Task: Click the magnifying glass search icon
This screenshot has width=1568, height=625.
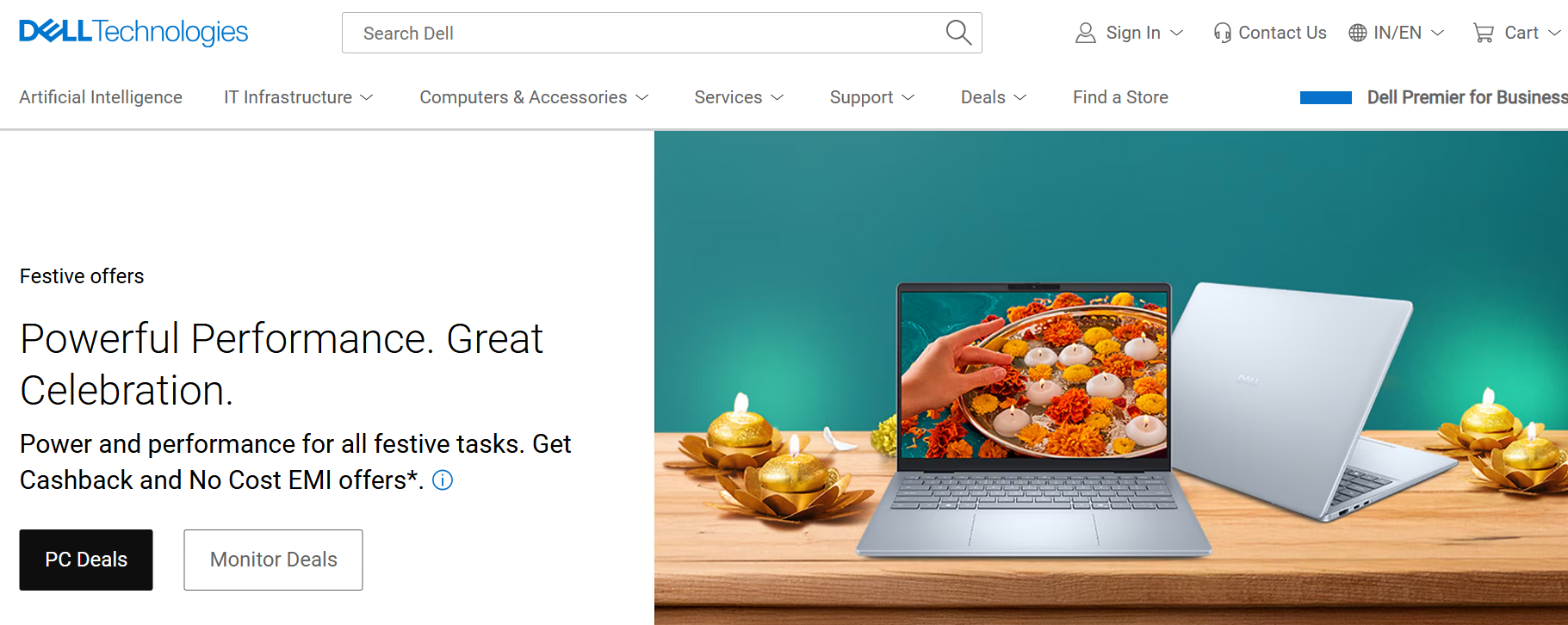Action: 958,33
